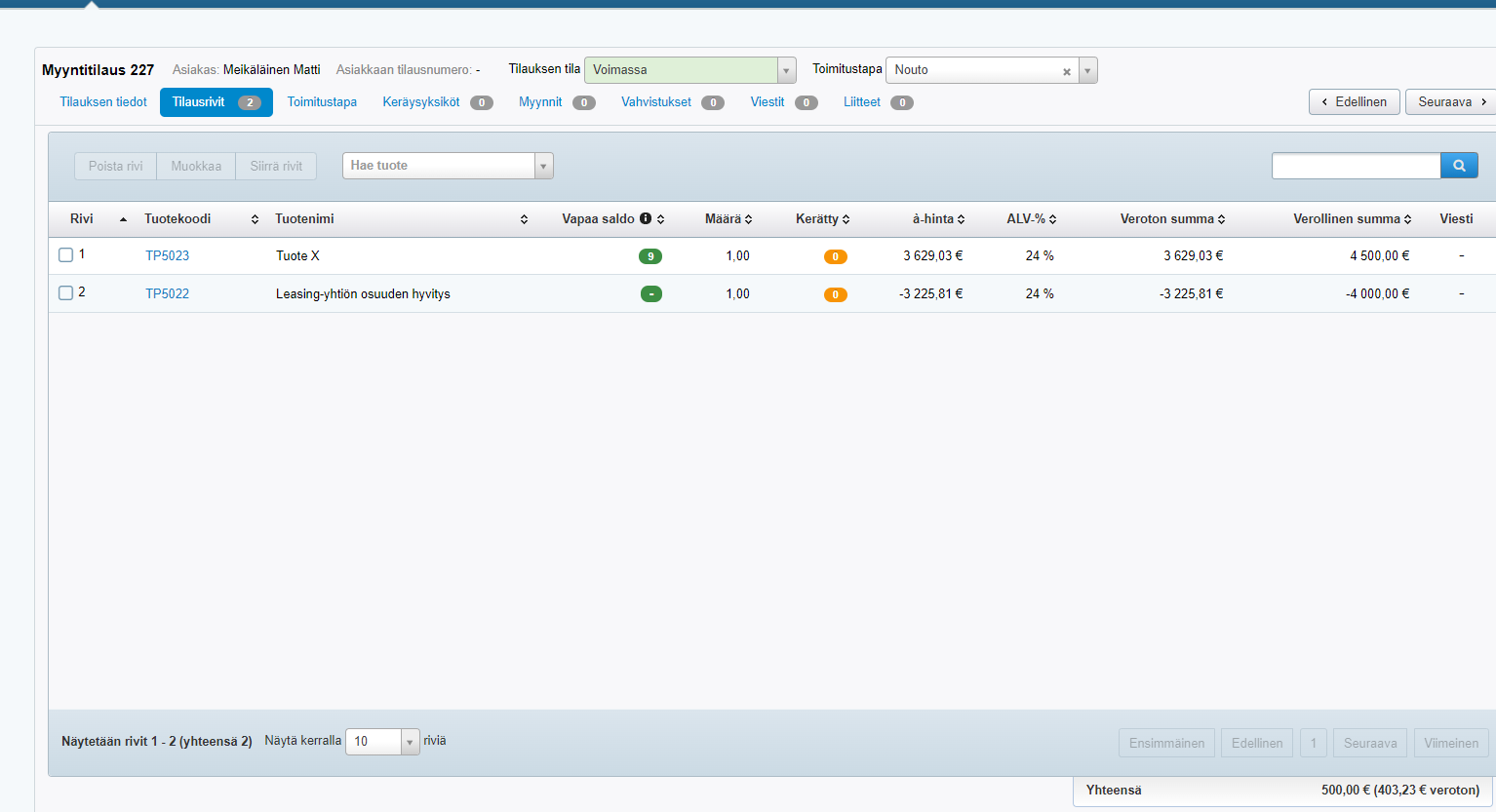Tick the checkbox for row 2
Image resolution: width=1496 pixels, height=812 pixels.
(x=66, y=292)
